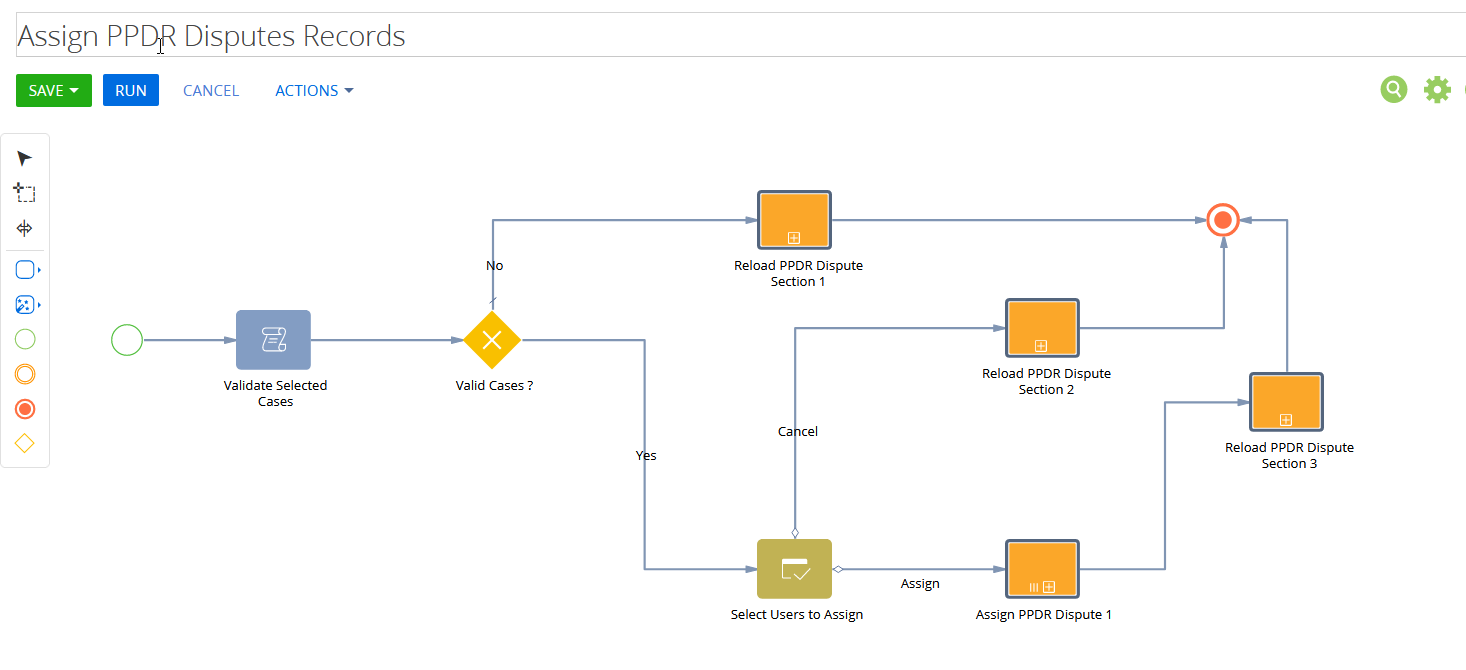Screen dimensions: 1466x670
Task: Add a green start event from the palette
Action: point(25,340)
